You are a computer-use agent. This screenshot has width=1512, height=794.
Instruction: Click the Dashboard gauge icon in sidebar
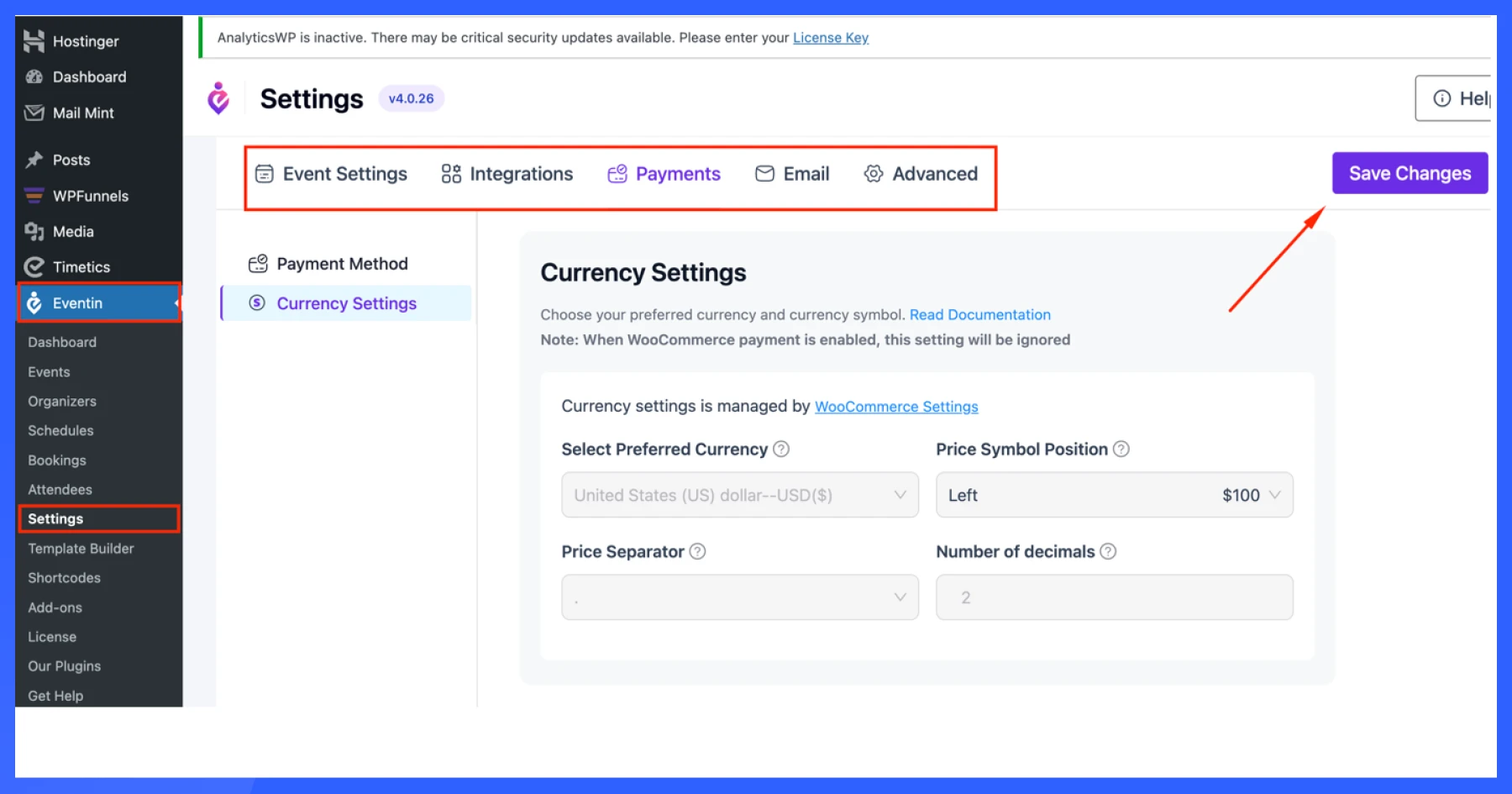pos(34,76)
